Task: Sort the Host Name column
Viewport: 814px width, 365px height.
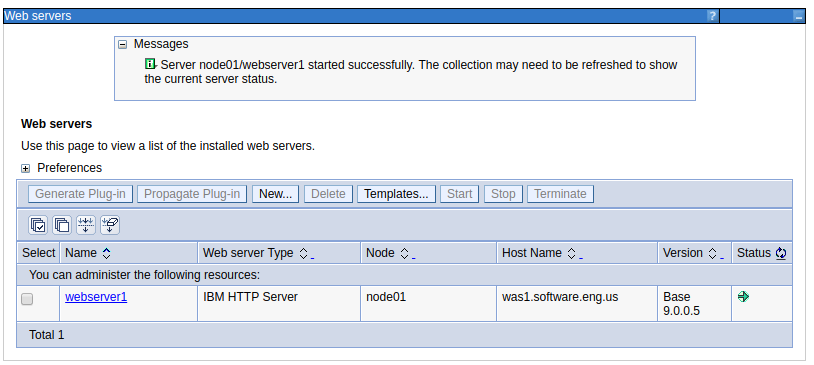Action: [x=572, y=253]
